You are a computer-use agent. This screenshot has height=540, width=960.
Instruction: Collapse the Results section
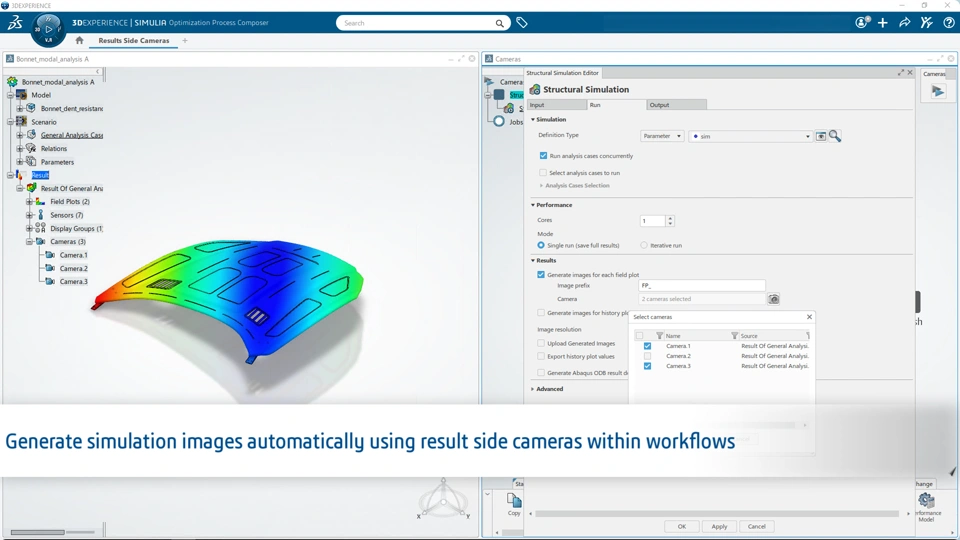pos(533,260)
